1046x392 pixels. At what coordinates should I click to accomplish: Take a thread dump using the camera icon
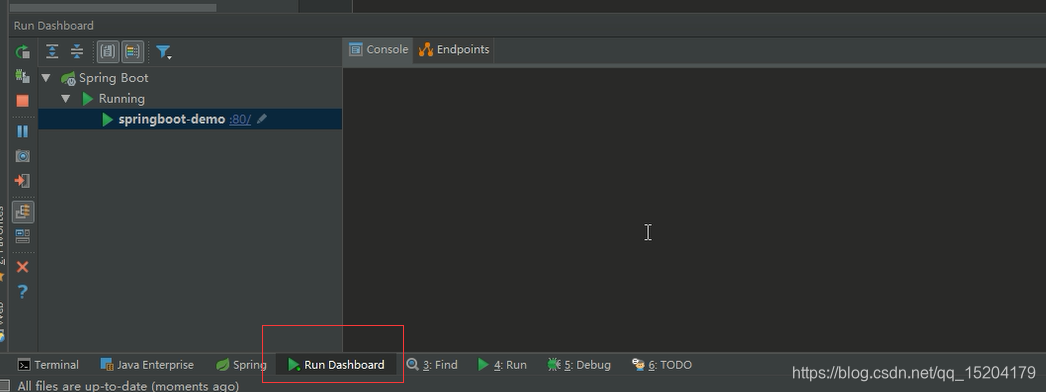coord(23,156)
